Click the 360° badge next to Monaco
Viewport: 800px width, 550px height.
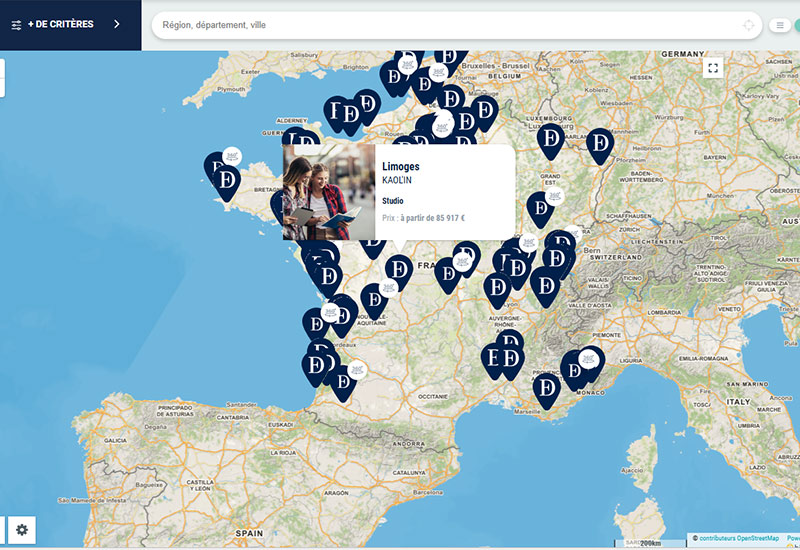(x=588, y=360)
